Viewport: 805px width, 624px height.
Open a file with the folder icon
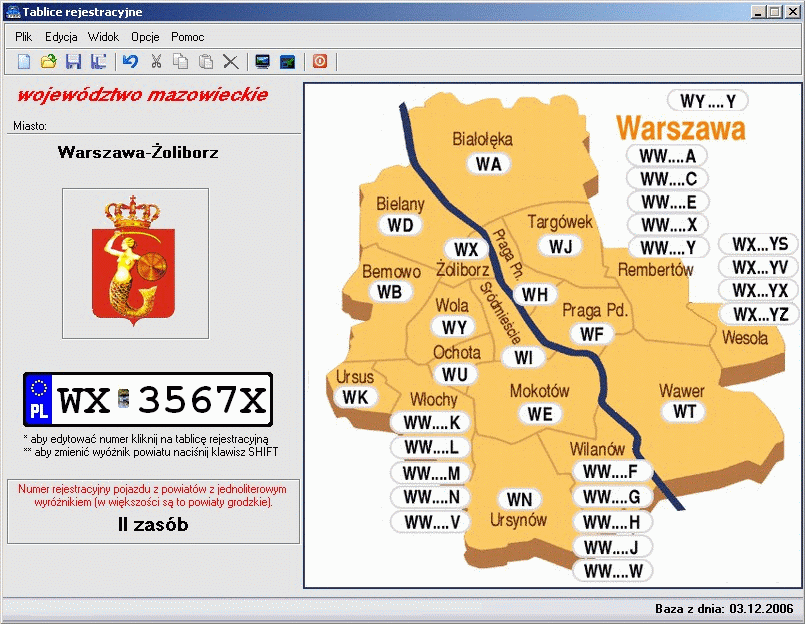(x=48, y=62)
